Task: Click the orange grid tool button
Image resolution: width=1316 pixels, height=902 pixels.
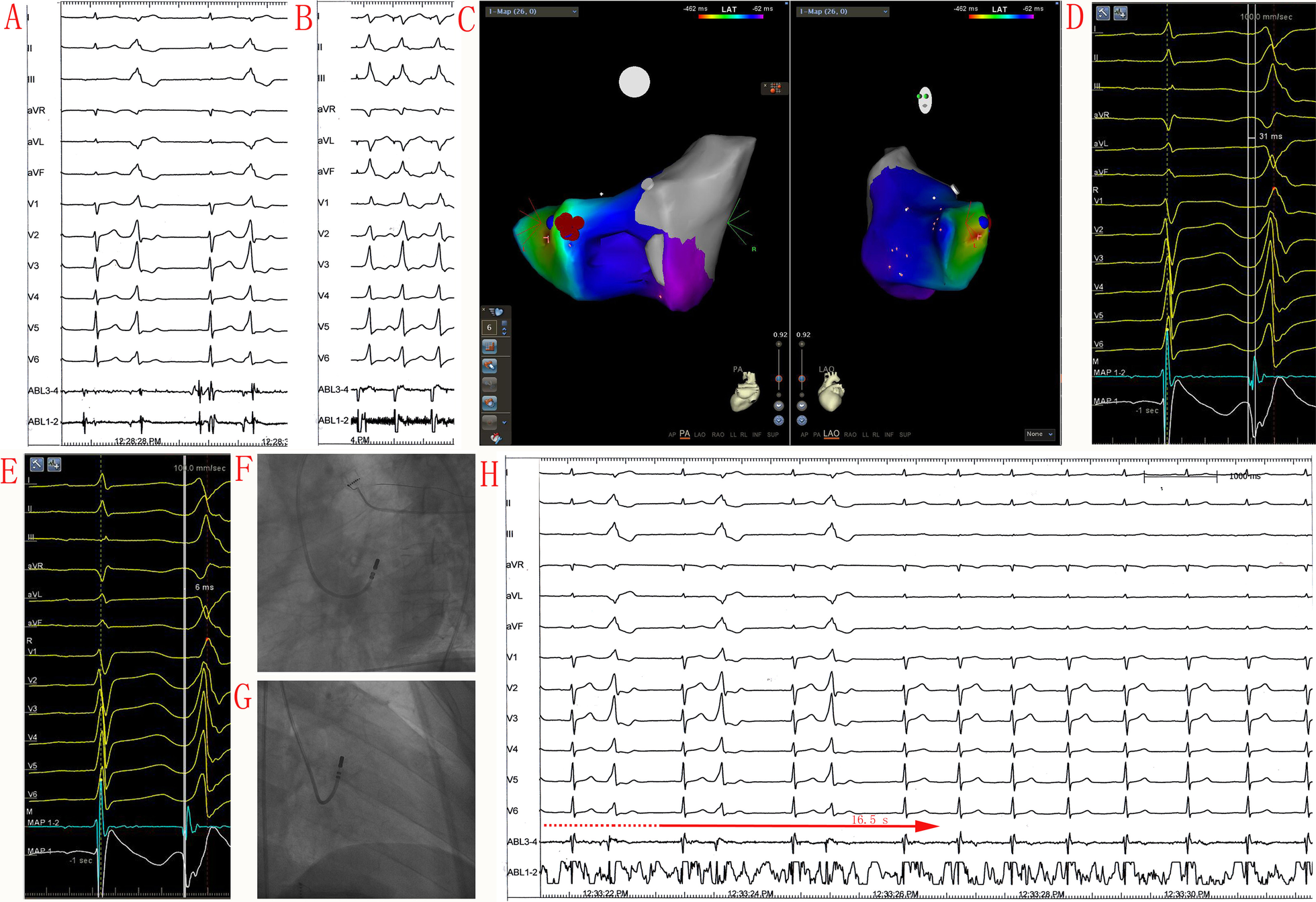Action: tap(489, 347)
